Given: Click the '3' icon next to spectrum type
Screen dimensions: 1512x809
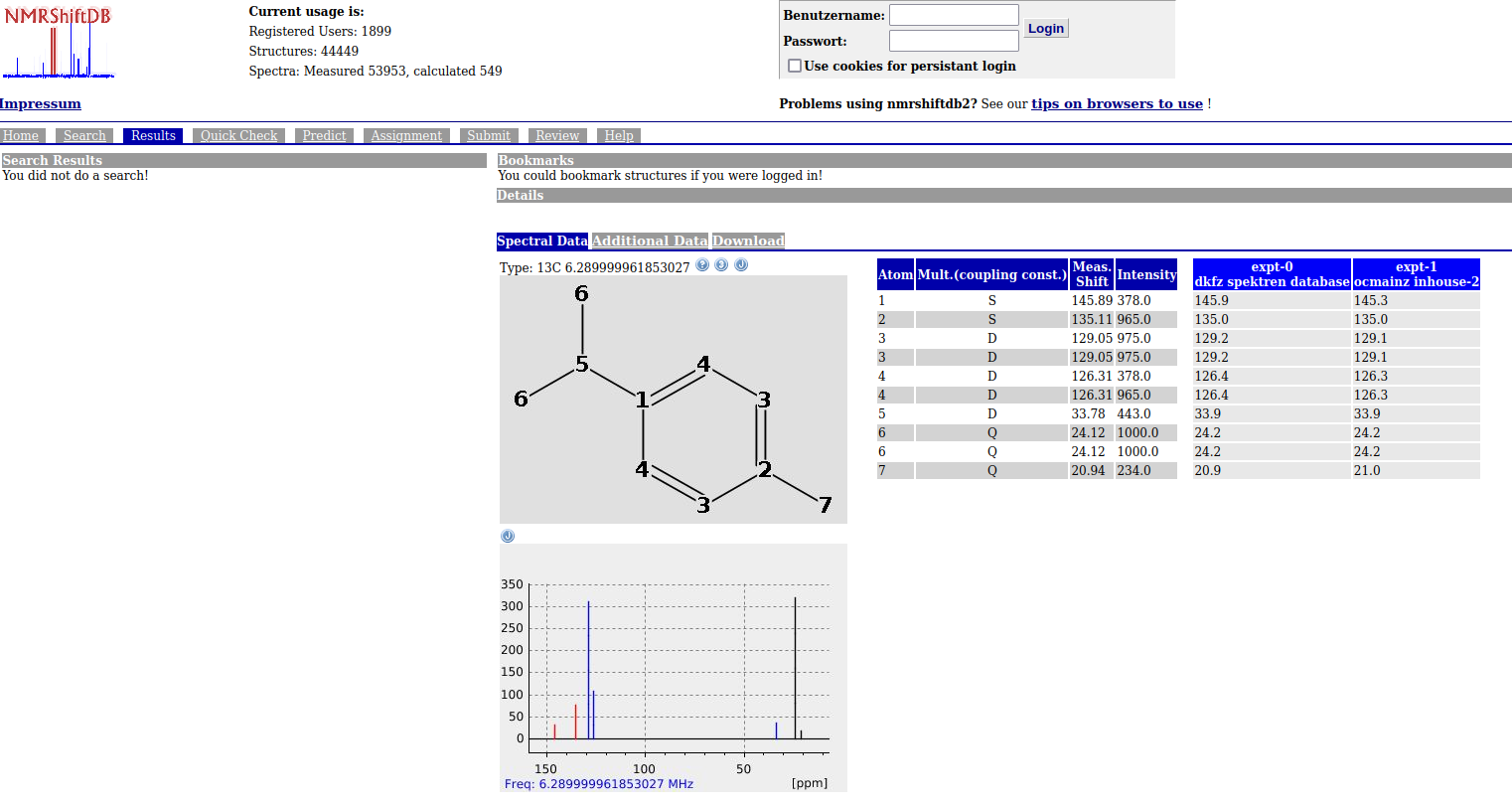Looking at the screenshot, I should pyautogui.click(x=721, y=265).
